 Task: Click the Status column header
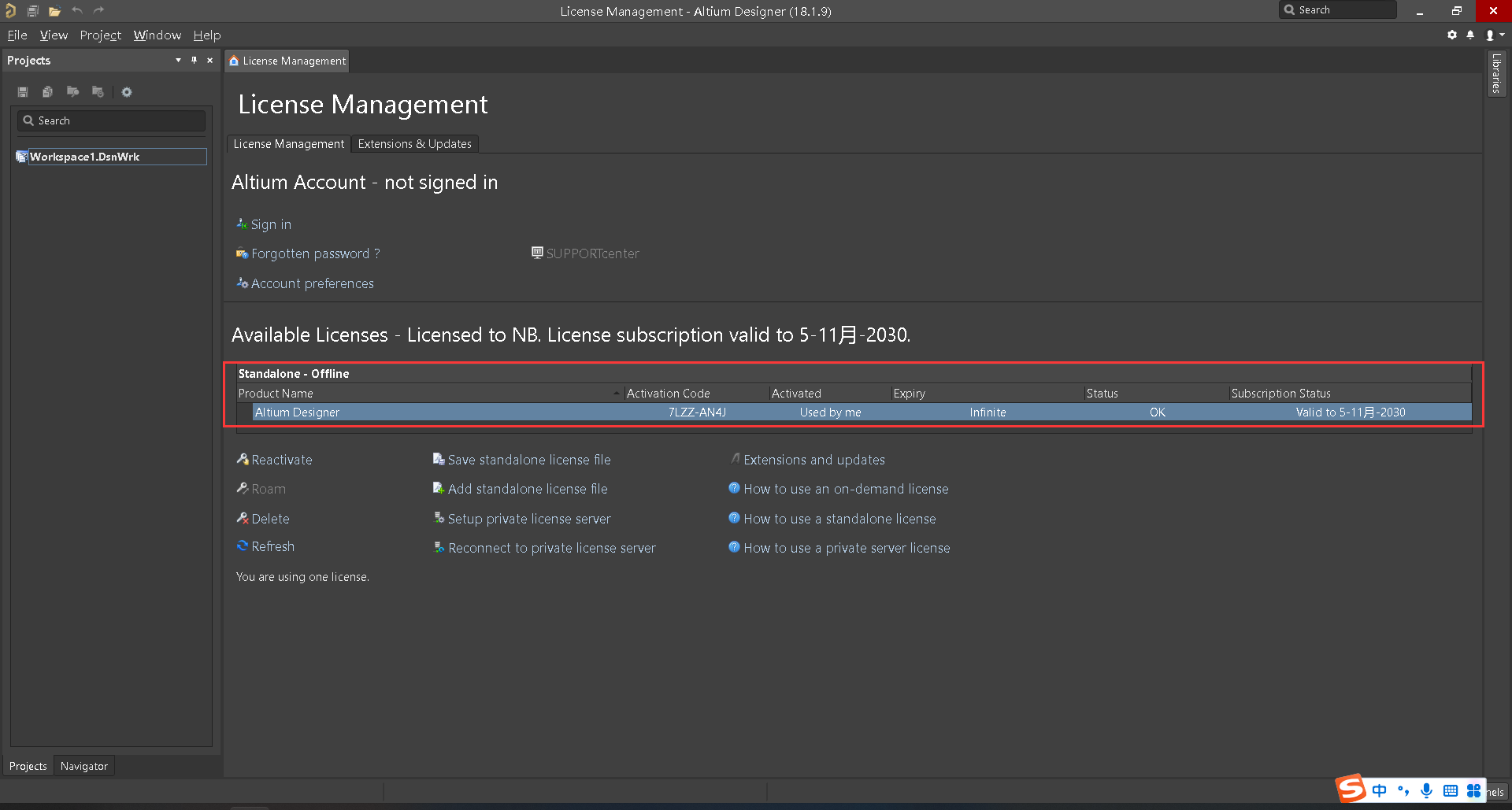(x=1157, y=394)
